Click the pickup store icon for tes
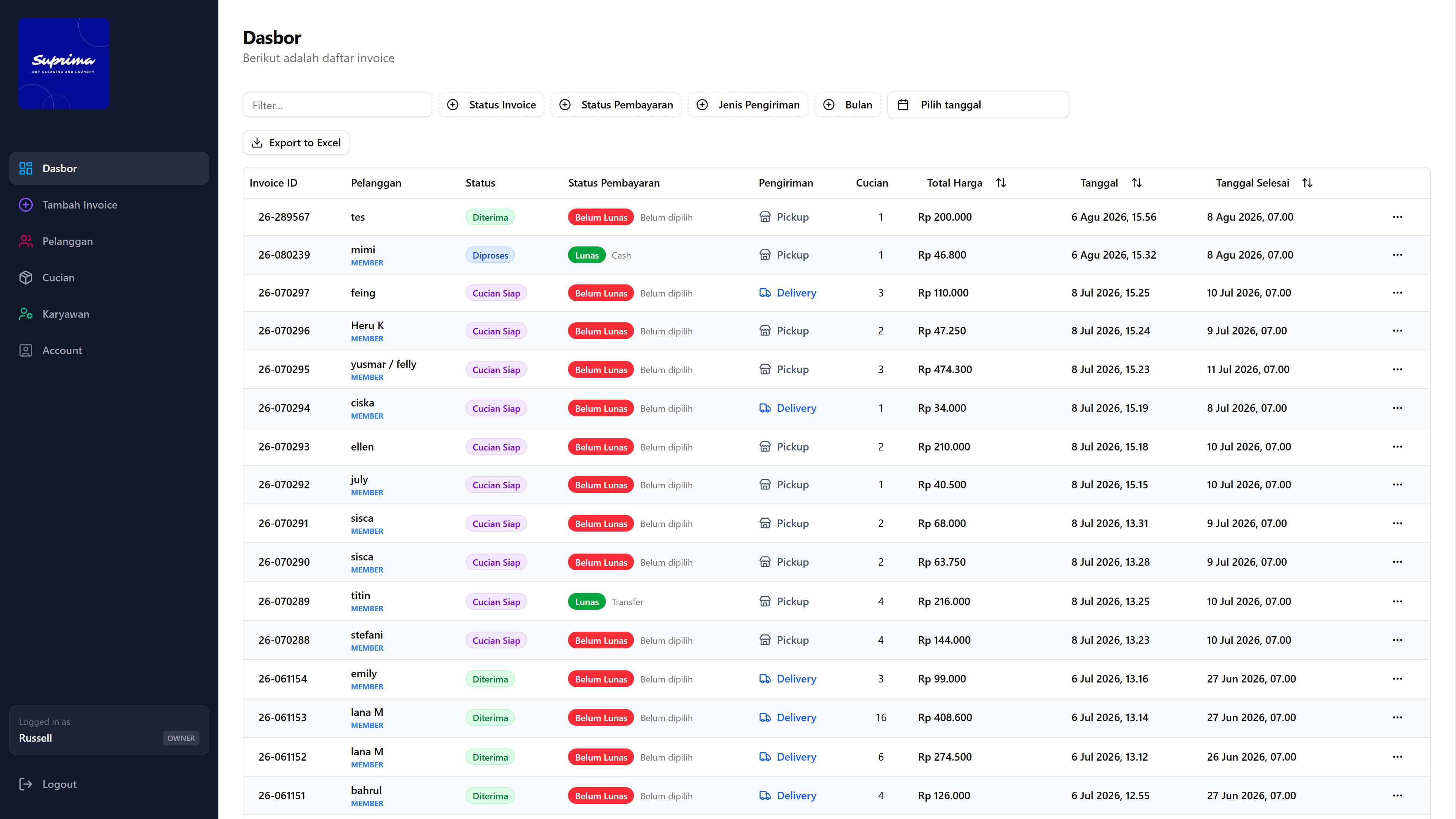The image size is (1456, 819). click(765, 217)
